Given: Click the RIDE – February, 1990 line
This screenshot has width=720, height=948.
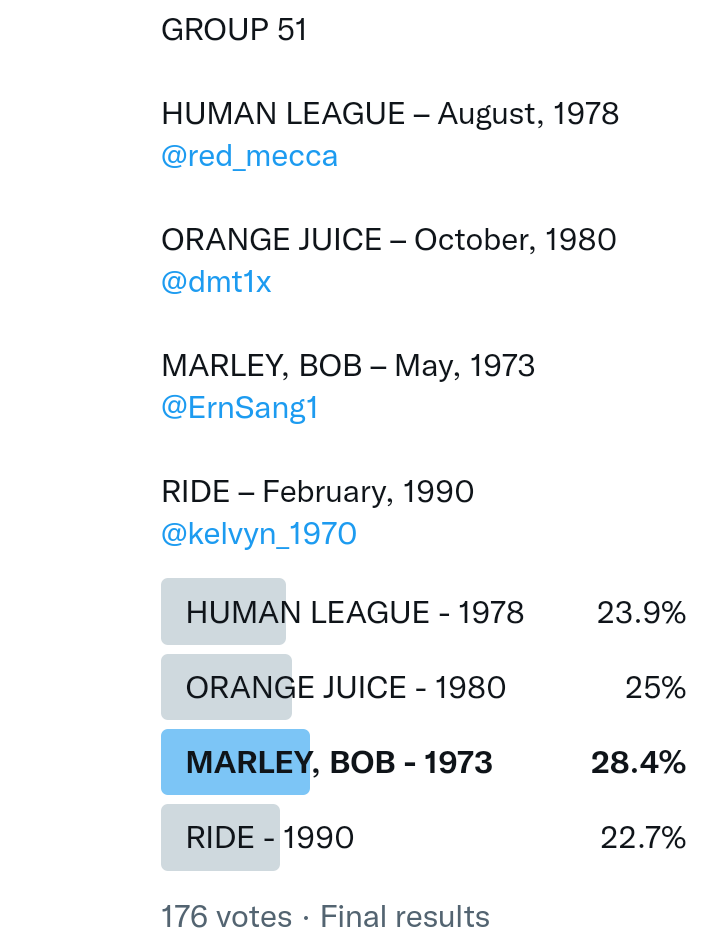Looking at the screenshot, I should pyautogui.click(x=317, y=492).
